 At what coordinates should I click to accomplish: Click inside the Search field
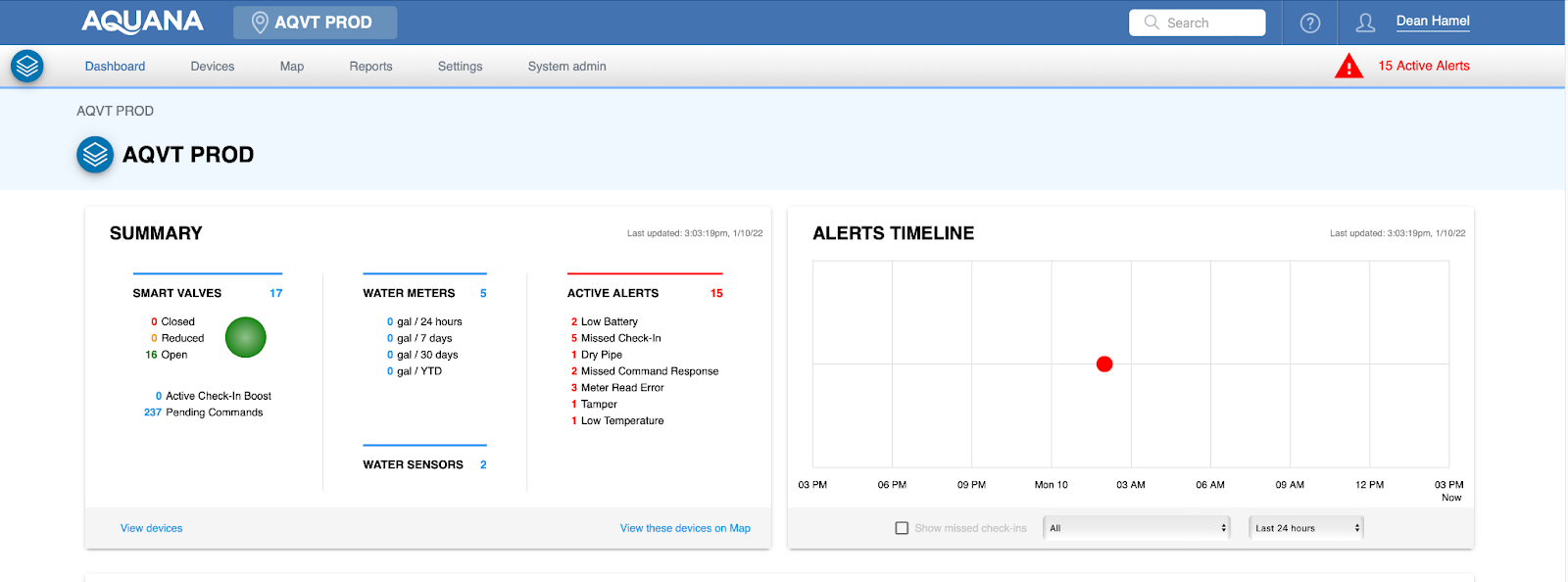coord(1198,23)
